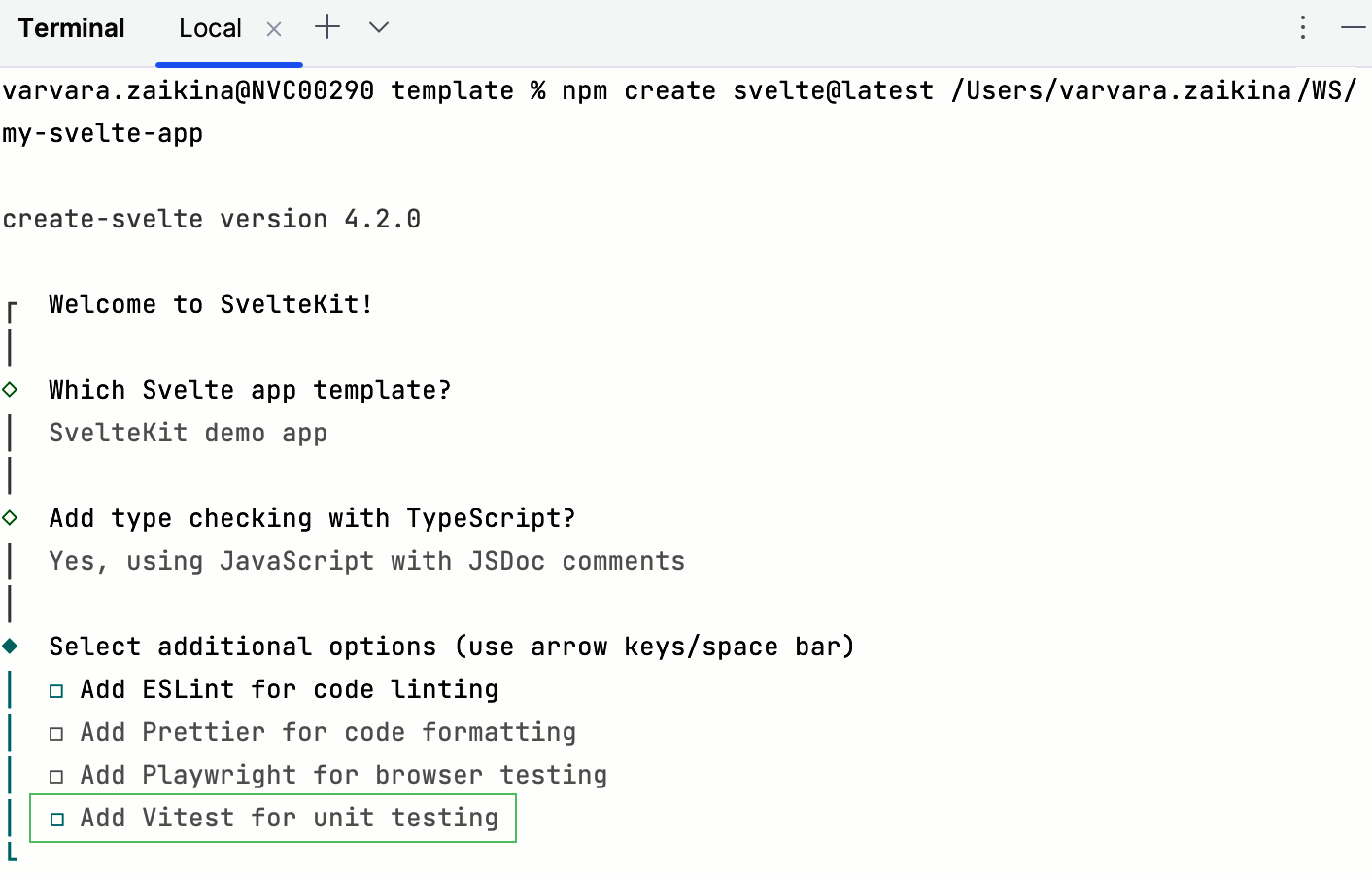
Task: Click diamond marker beside 'Add type checking'
Action: [10, 518]
